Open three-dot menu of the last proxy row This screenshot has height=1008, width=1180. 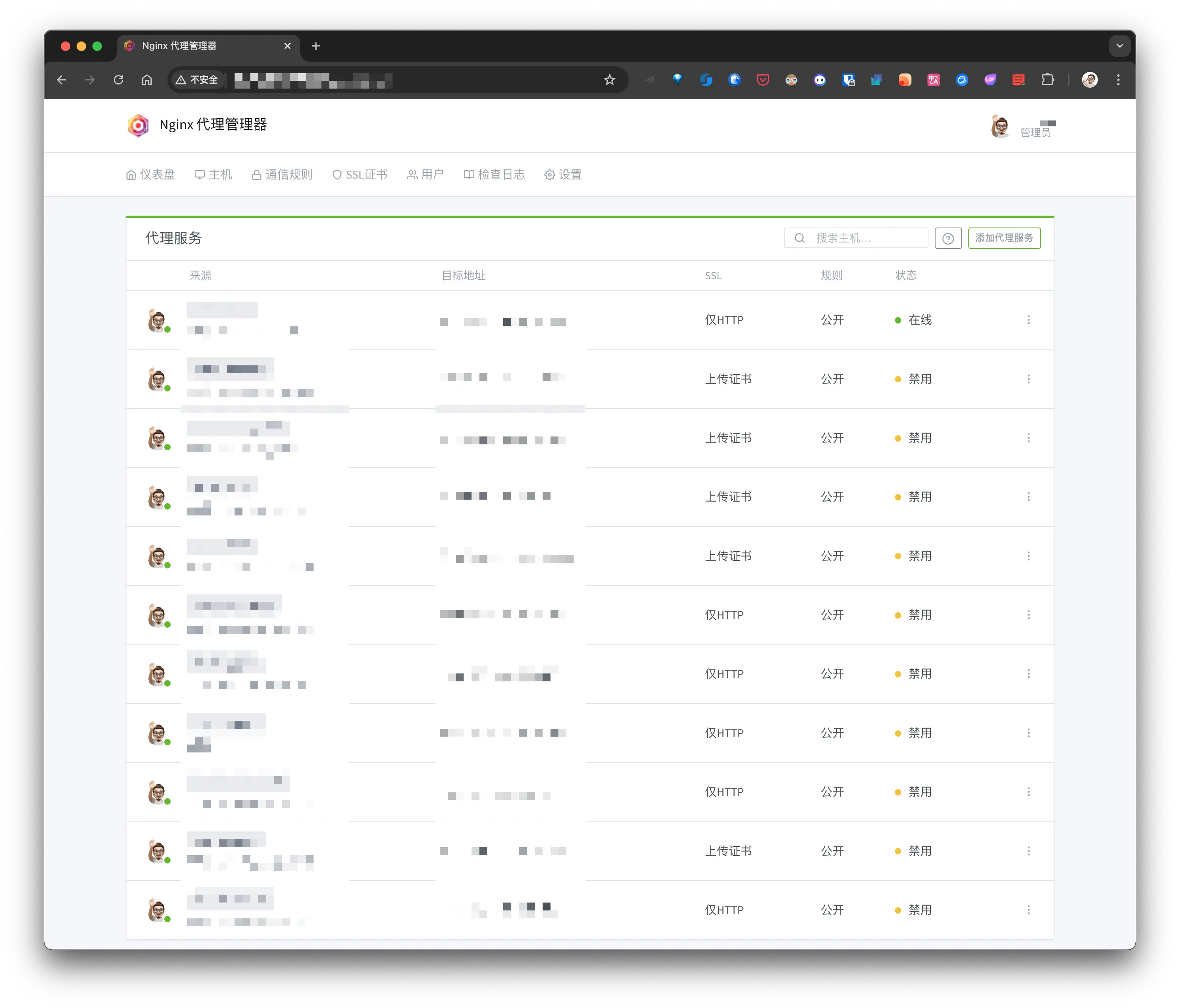pyautogui.click(x=1028, y=910)
